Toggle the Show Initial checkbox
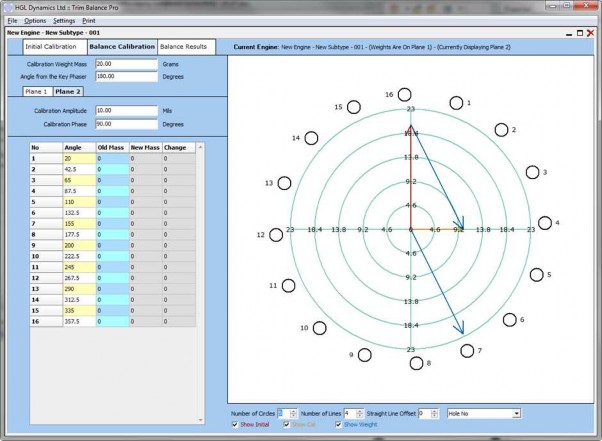 (x=236, y=425)
